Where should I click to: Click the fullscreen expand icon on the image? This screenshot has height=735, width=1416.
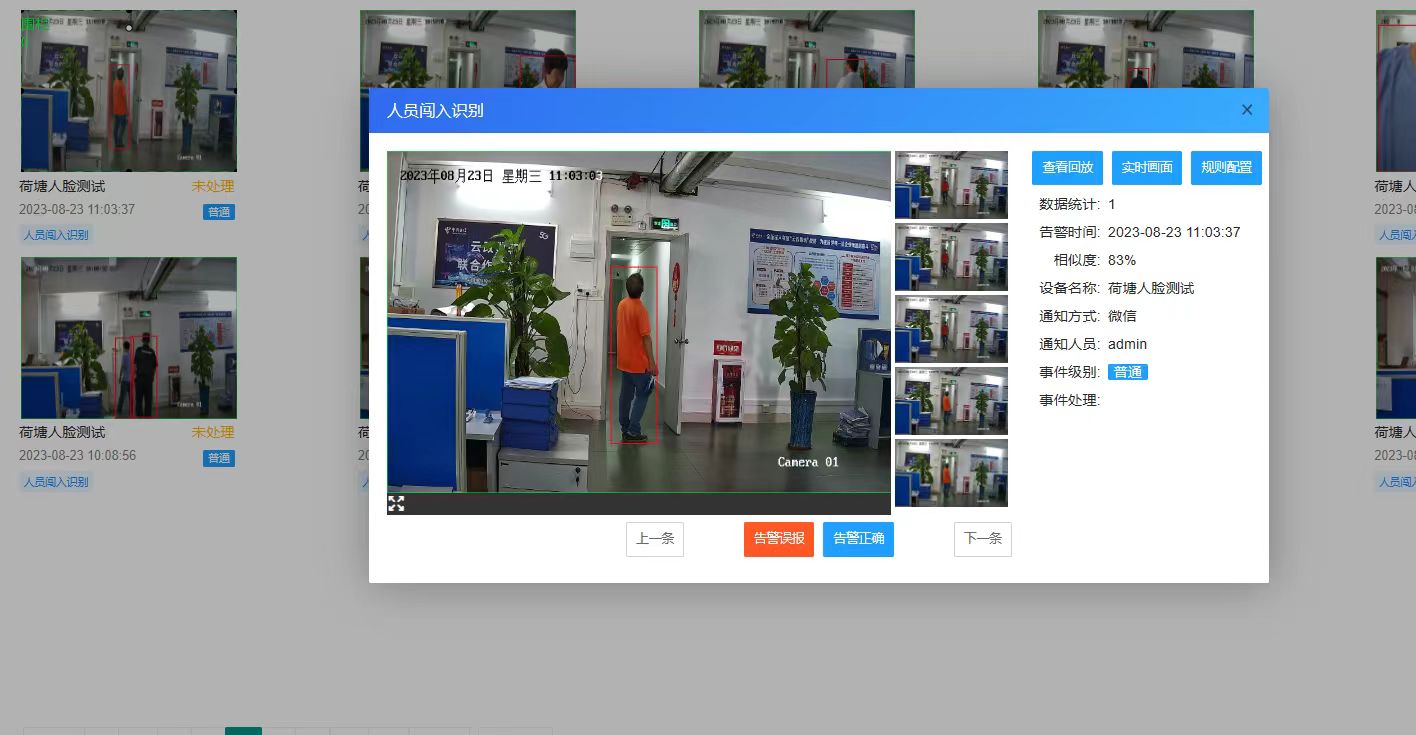[396, 504]
